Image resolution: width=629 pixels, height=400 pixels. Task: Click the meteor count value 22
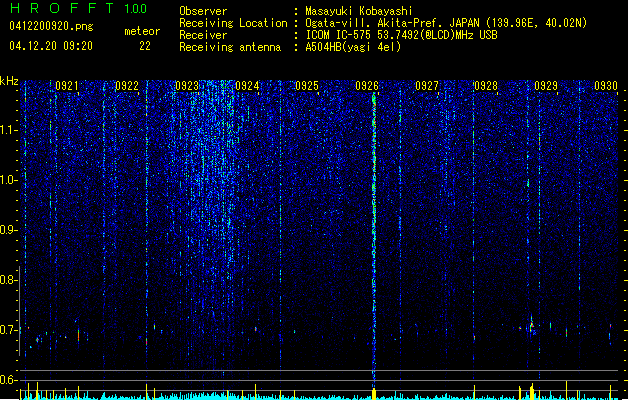pyautogui.click(x=145, y=46)
